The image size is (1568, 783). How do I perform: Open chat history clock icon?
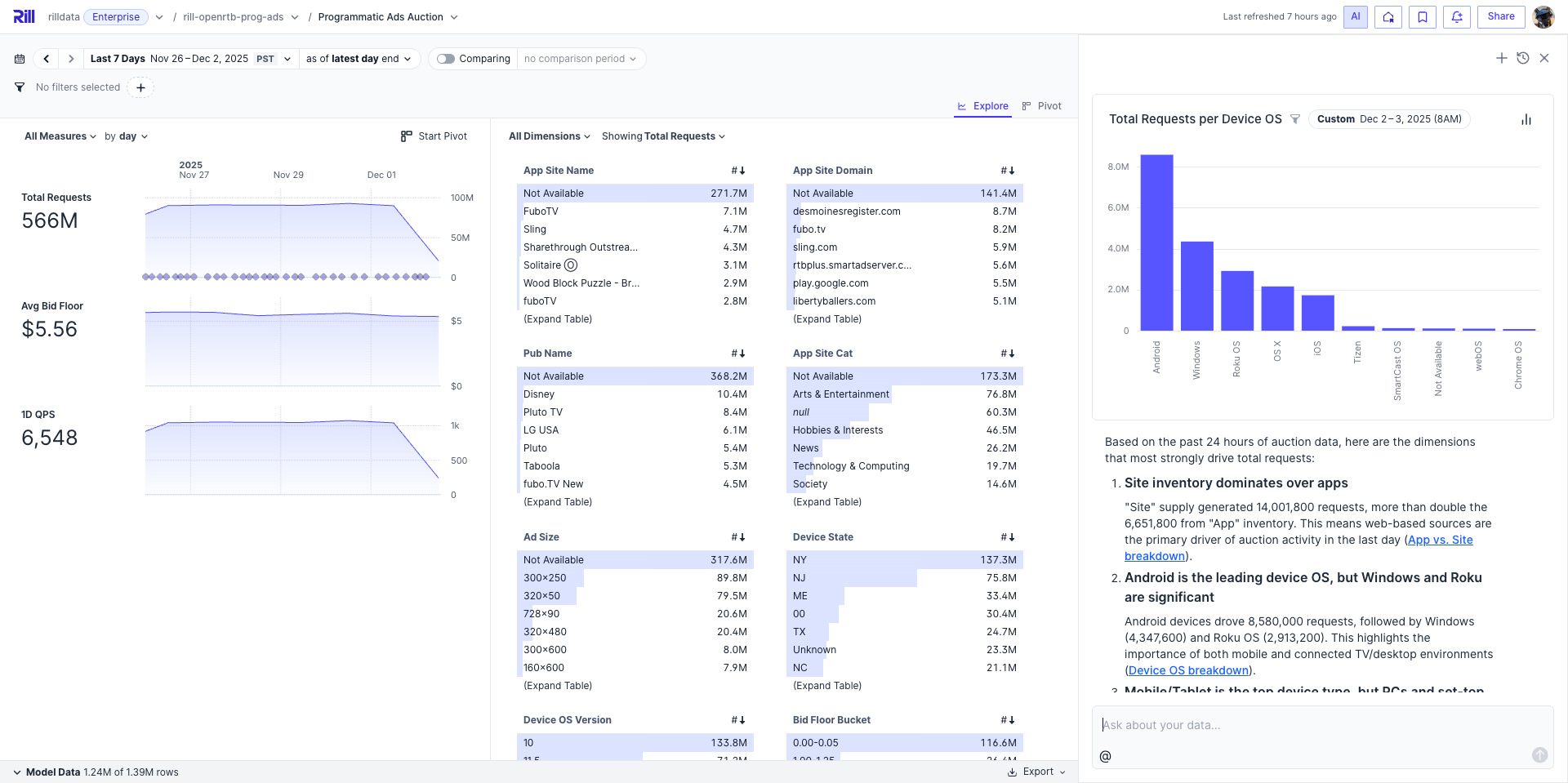click(1522, 58)
